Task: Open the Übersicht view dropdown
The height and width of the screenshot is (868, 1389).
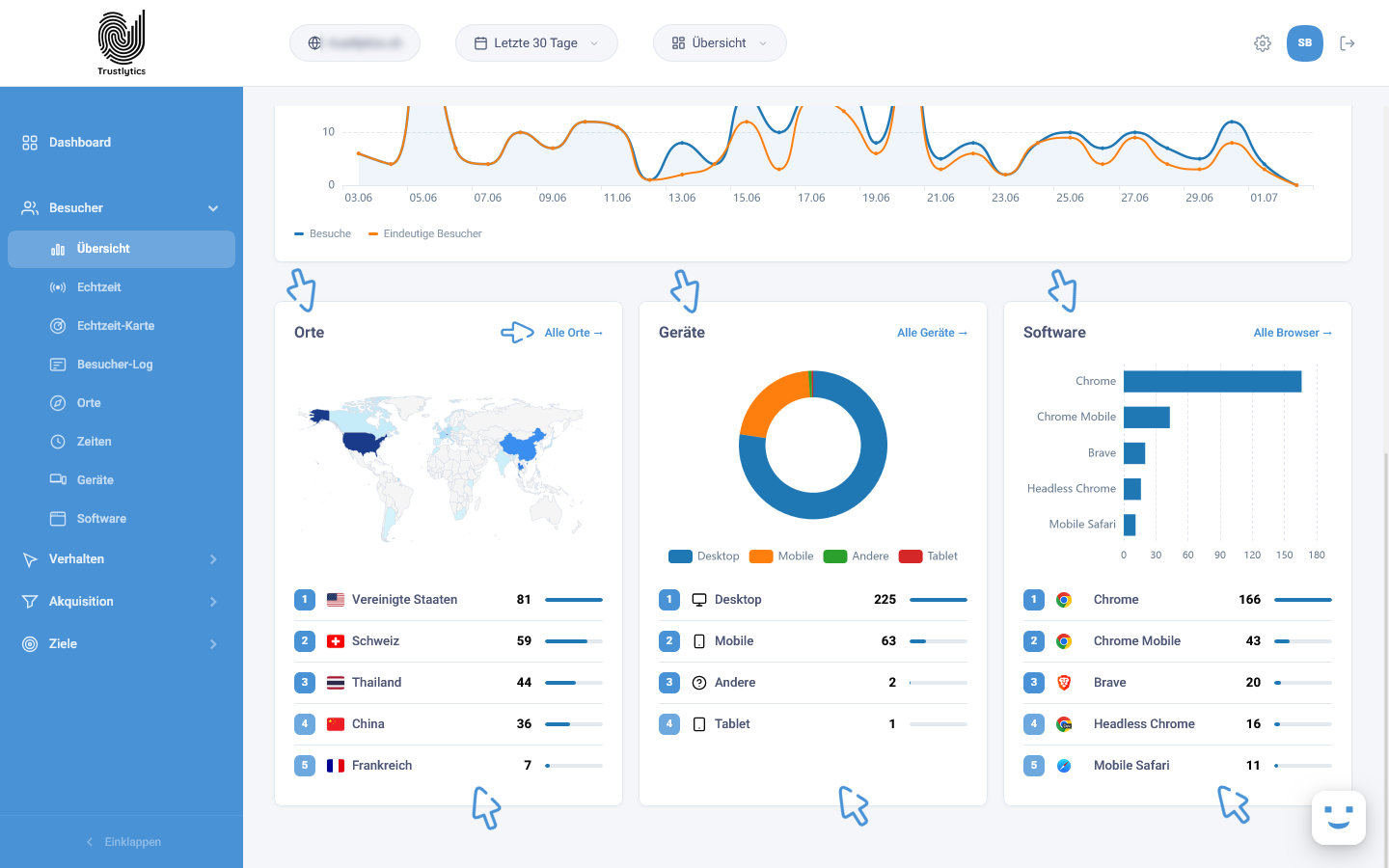Action: 720,43
